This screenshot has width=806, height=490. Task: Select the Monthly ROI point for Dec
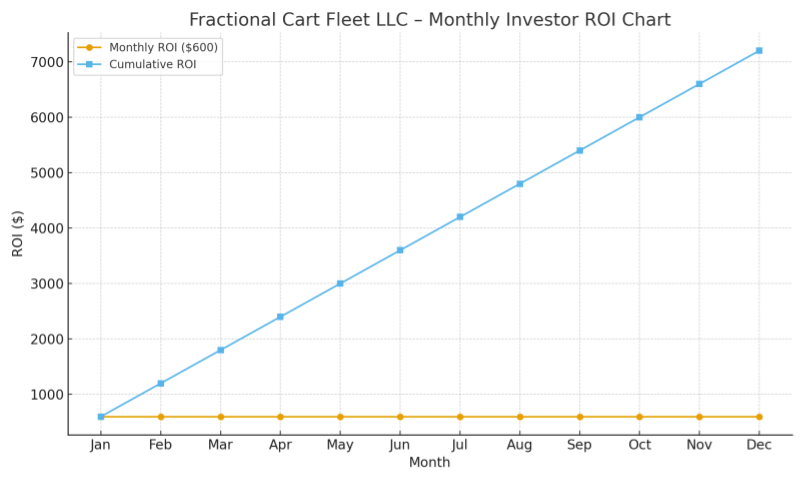click(759, 416)
